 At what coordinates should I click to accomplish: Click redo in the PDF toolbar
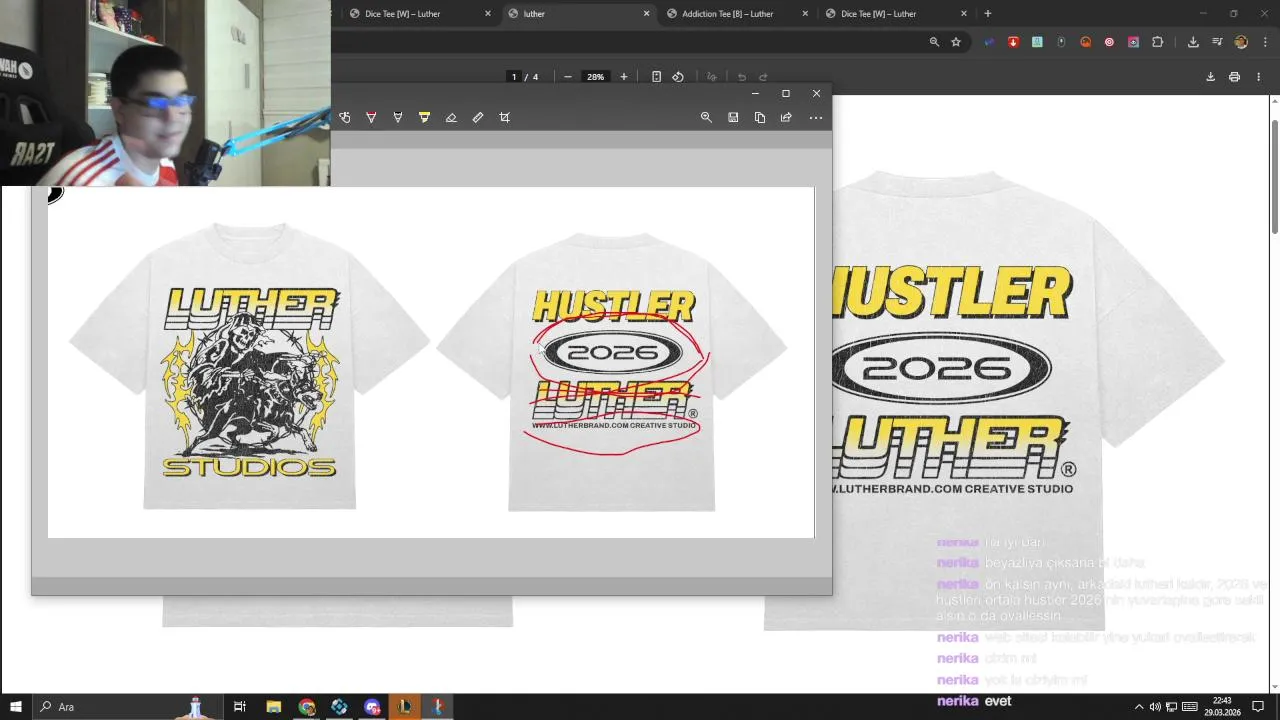click(763, 77)
